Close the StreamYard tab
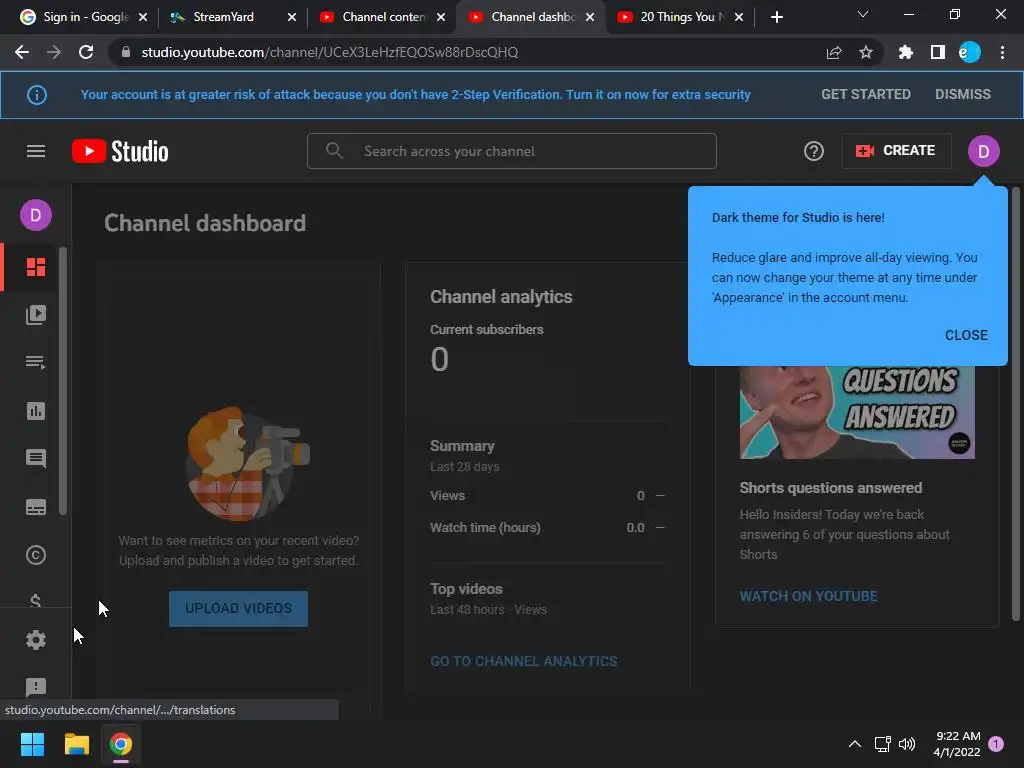This screenshot has width=1024, height=768. coord(291,17)
